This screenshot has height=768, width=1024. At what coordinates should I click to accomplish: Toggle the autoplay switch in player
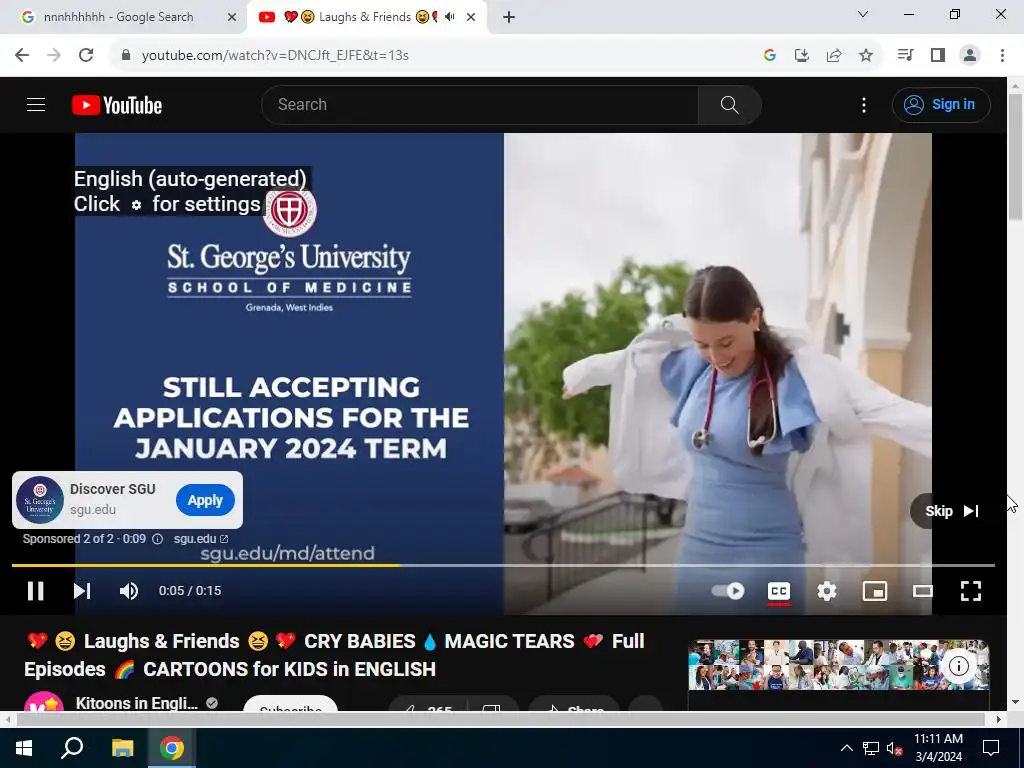[728, 590]
